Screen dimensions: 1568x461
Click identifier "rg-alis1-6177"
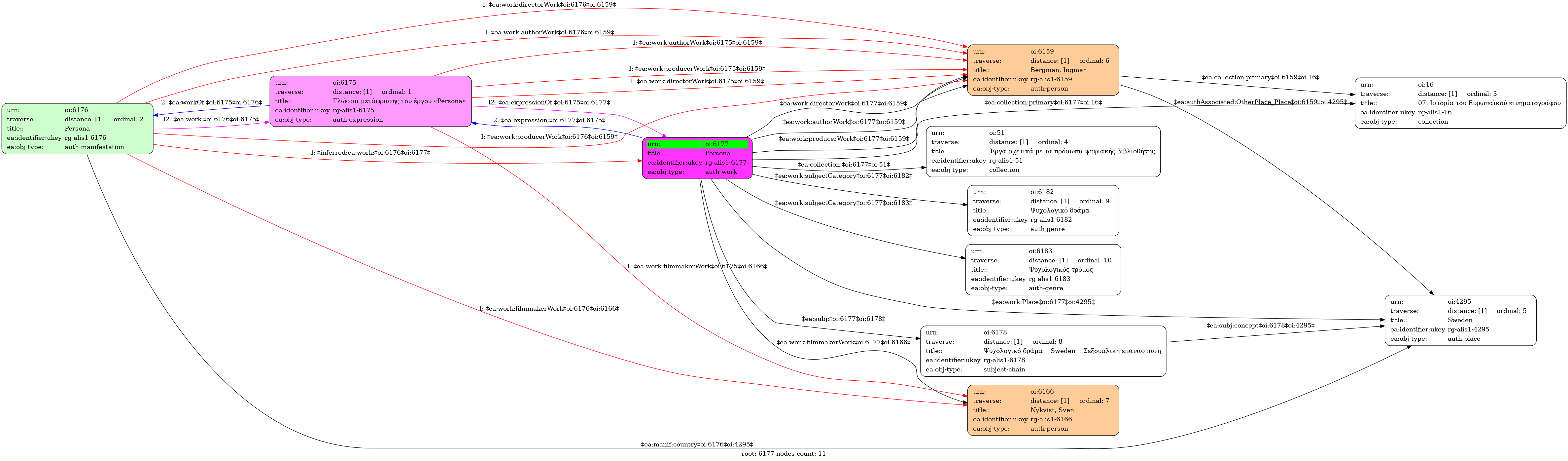click(x=726, y=163)
